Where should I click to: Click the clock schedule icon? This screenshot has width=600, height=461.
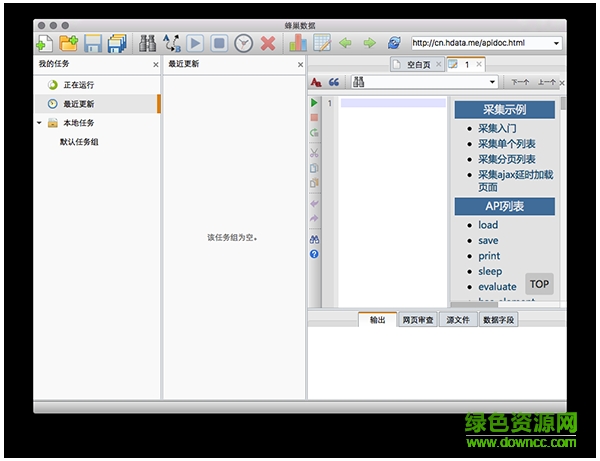point(244,43)
